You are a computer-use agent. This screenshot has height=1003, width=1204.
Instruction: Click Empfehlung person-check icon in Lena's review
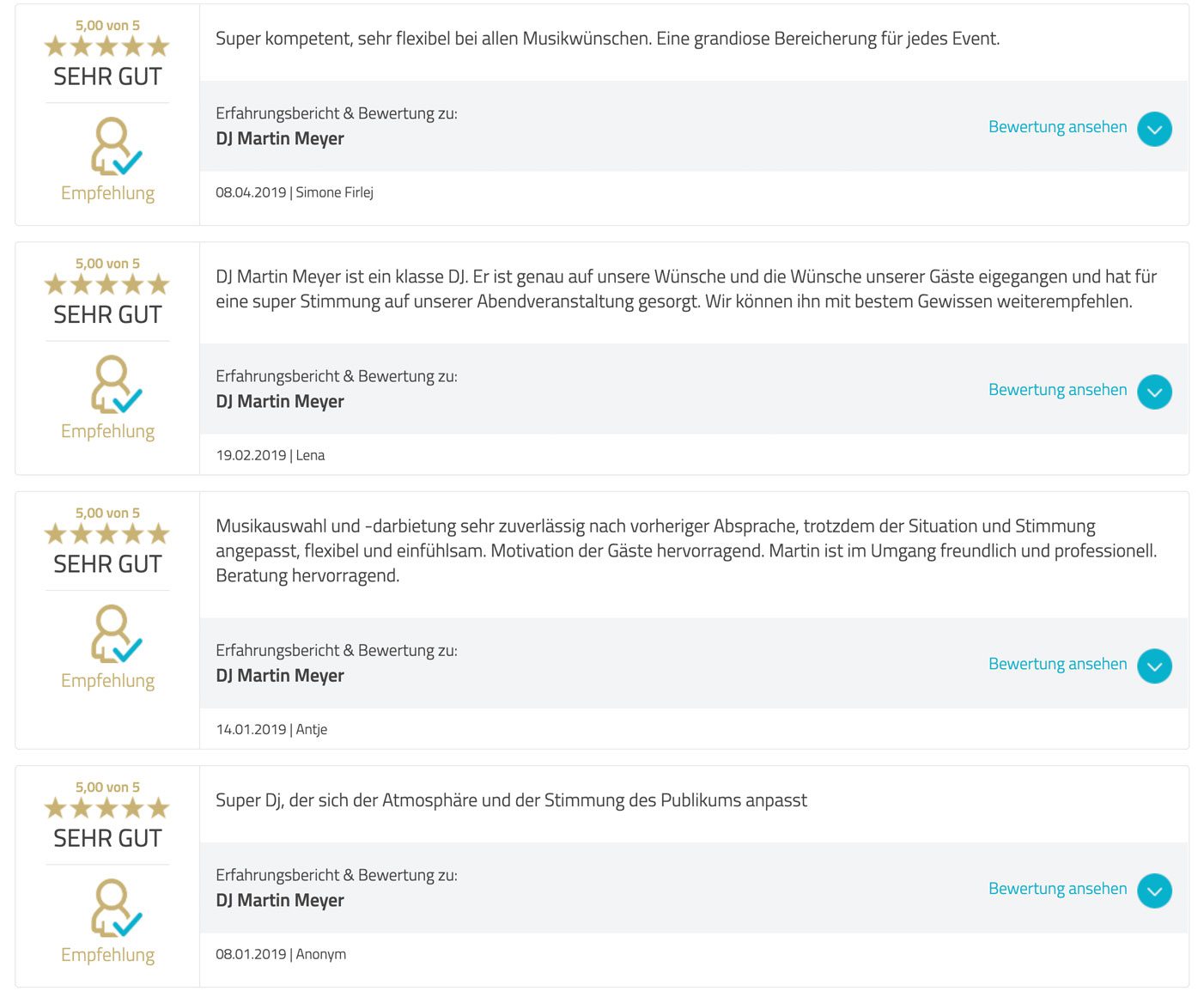tap(116, 384)
